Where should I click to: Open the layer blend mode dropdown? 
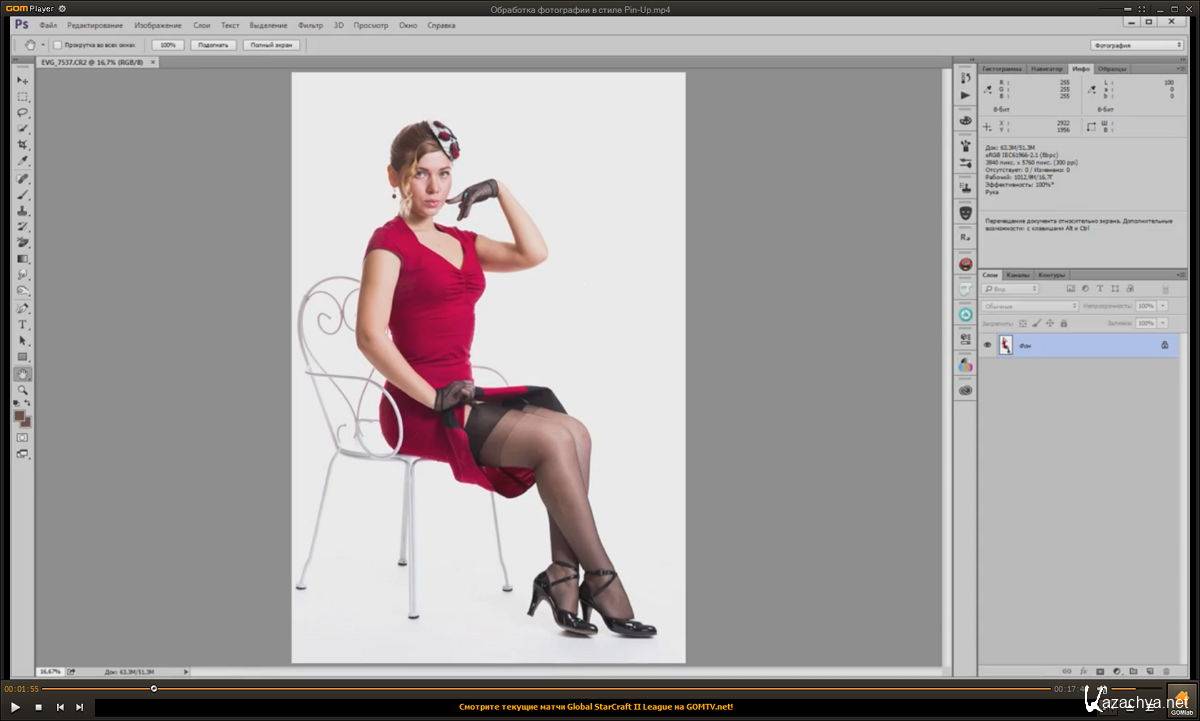(1030, 306)
